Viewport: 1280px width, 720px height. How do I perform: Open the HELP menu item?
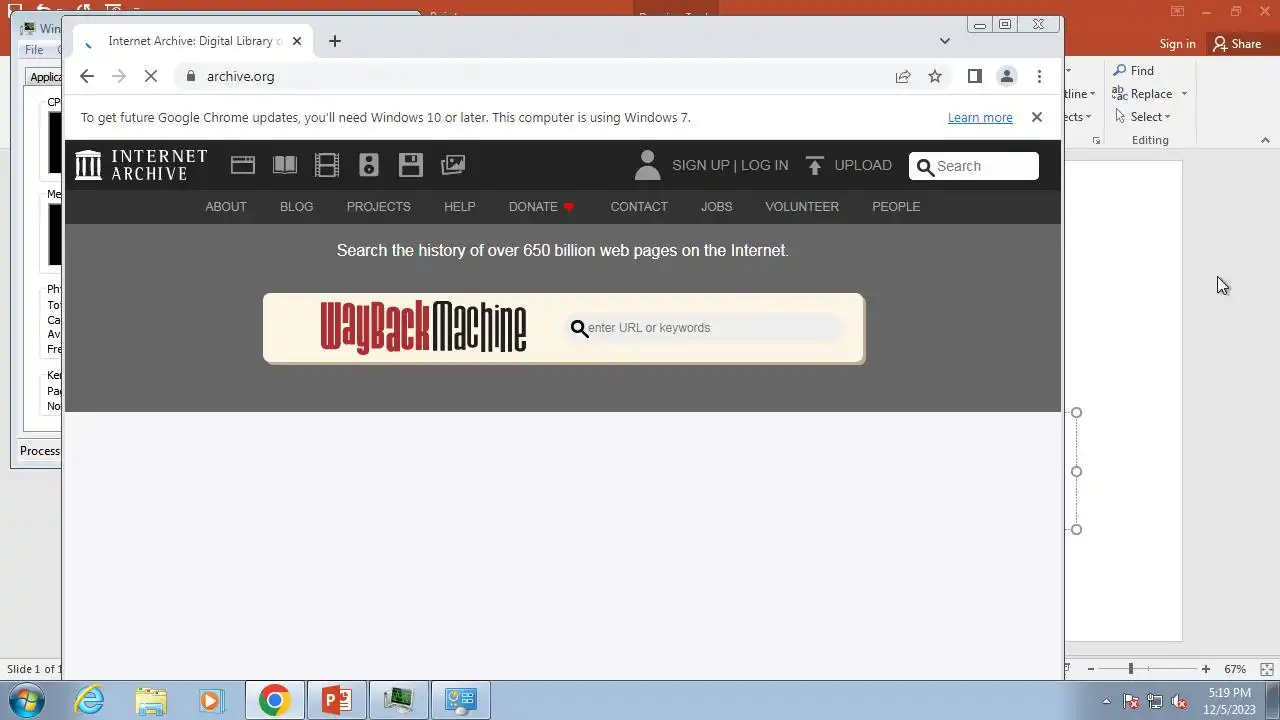(460, 207)
